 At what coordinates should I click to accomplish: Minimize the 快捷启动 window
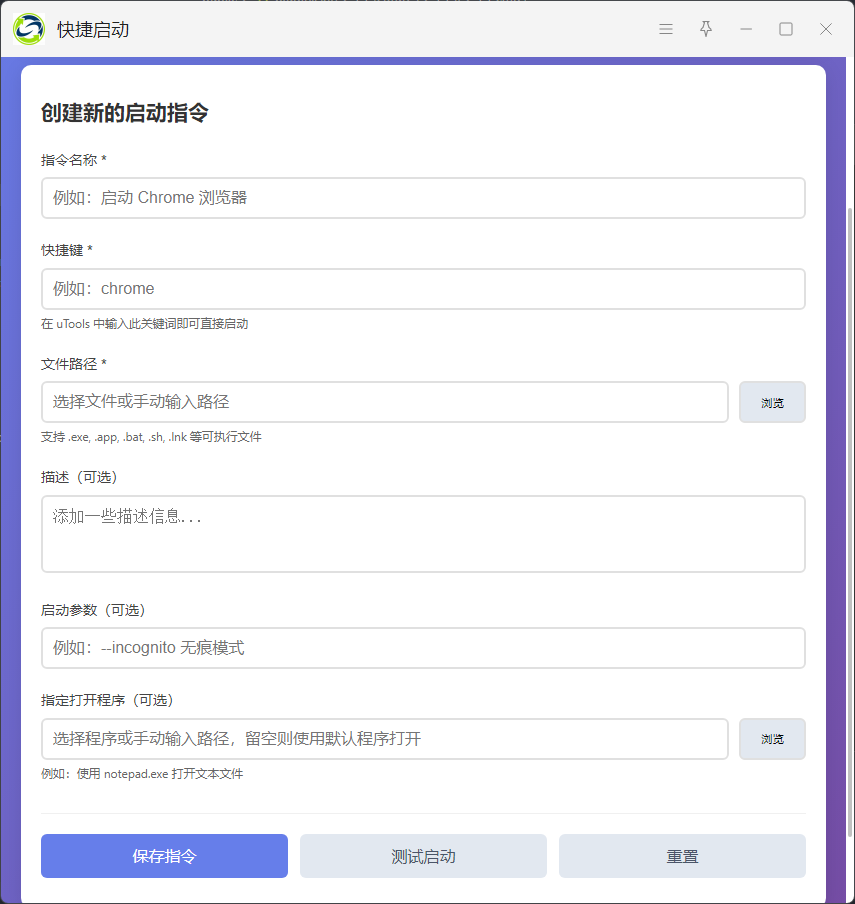click(746, 29)
